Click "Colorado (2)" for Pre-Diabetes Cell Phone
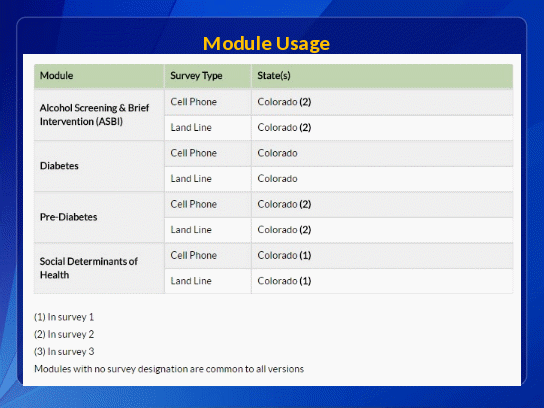 pos(284,204)
